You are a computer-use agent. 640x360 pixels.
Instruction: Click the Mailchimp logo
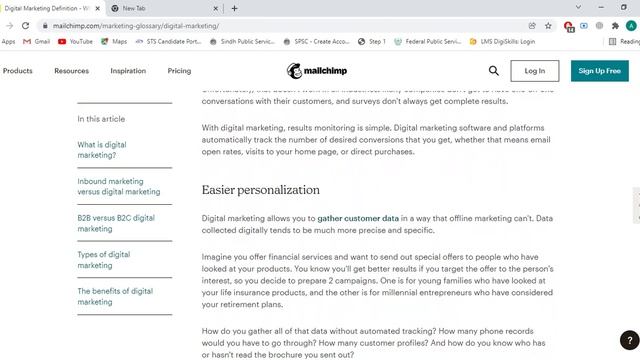pyautogui.click(x=317, y=71)
